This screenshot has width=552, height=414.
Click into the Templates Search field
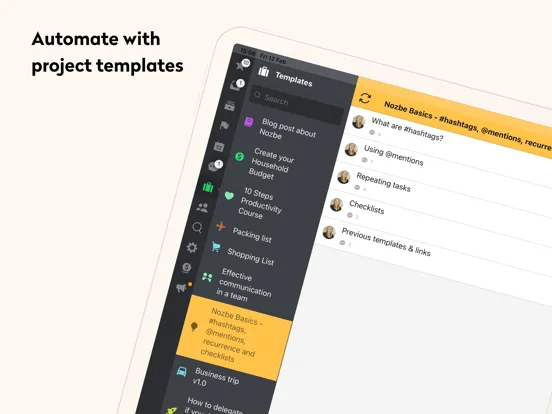[x=296, y=105]
